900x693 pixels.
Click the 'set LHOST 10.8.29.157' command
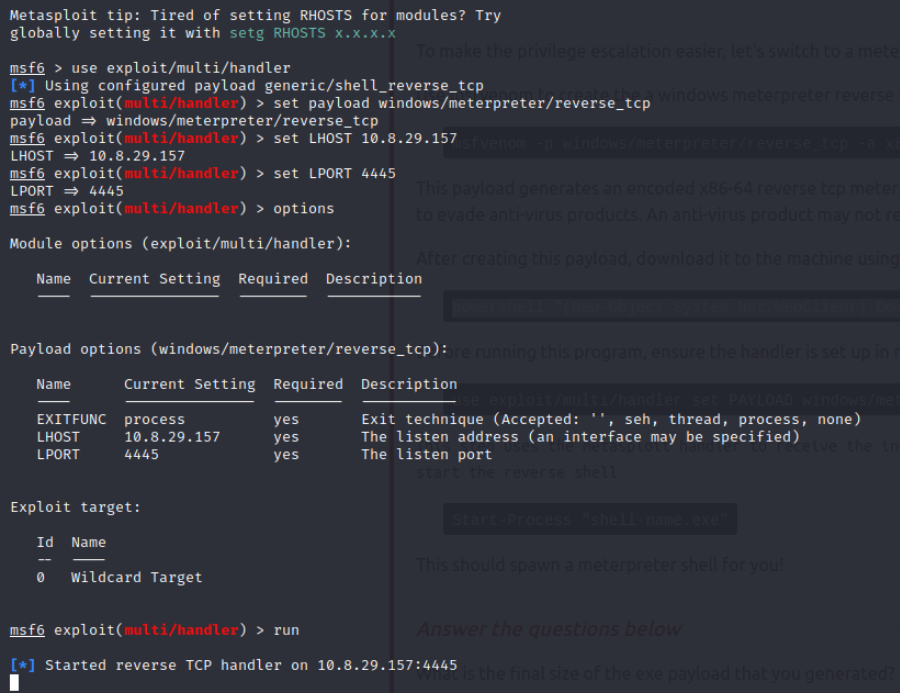(365, 138)
